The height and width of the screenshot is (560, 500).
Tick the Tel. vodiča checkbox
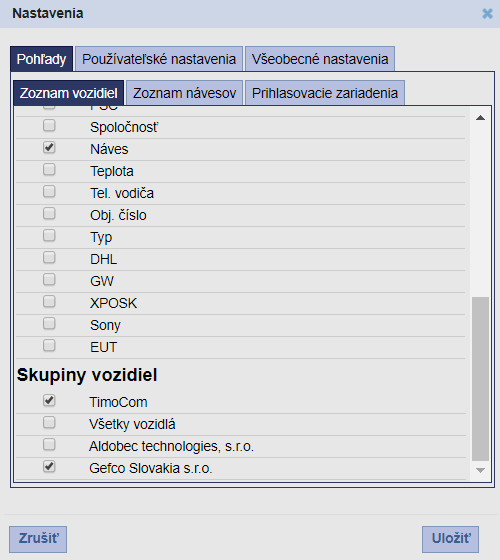[x=49, y=191]
